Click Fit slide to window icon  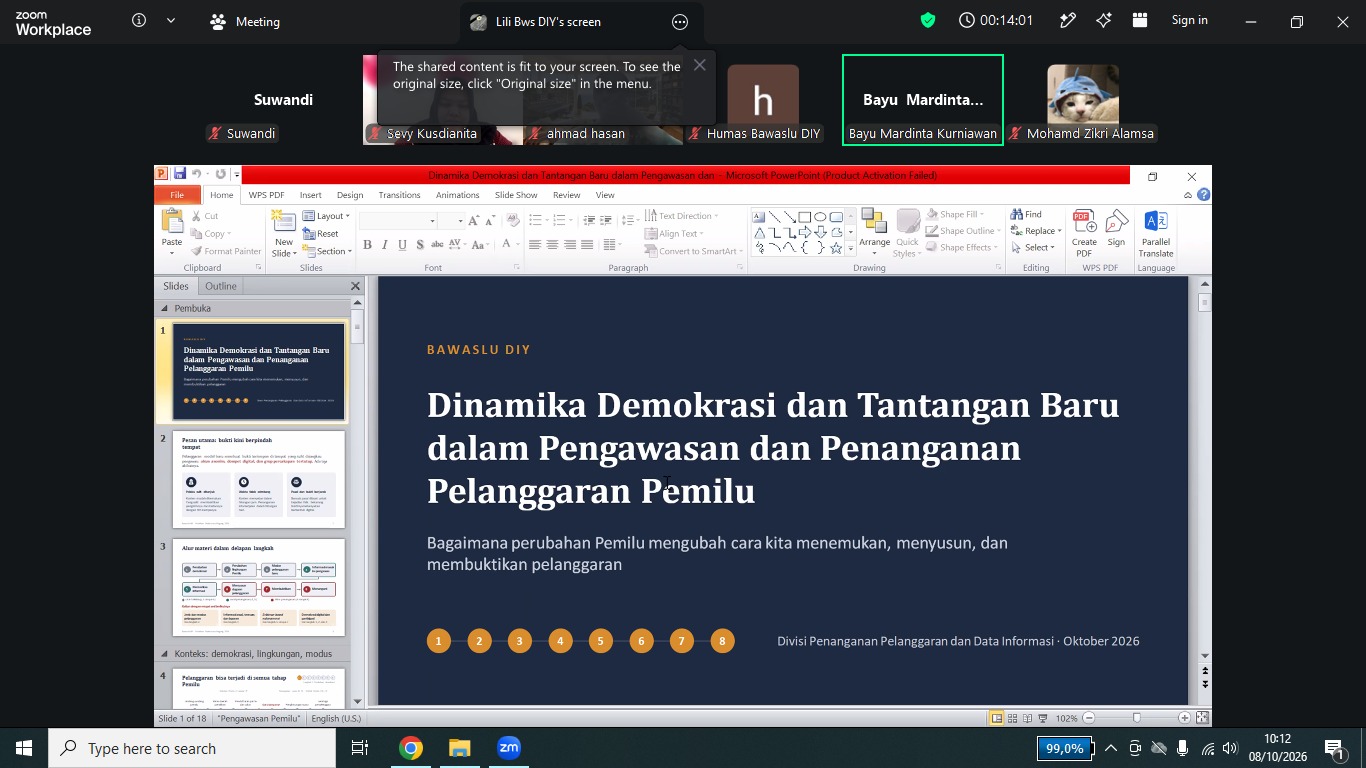(x=1203, y=718)
